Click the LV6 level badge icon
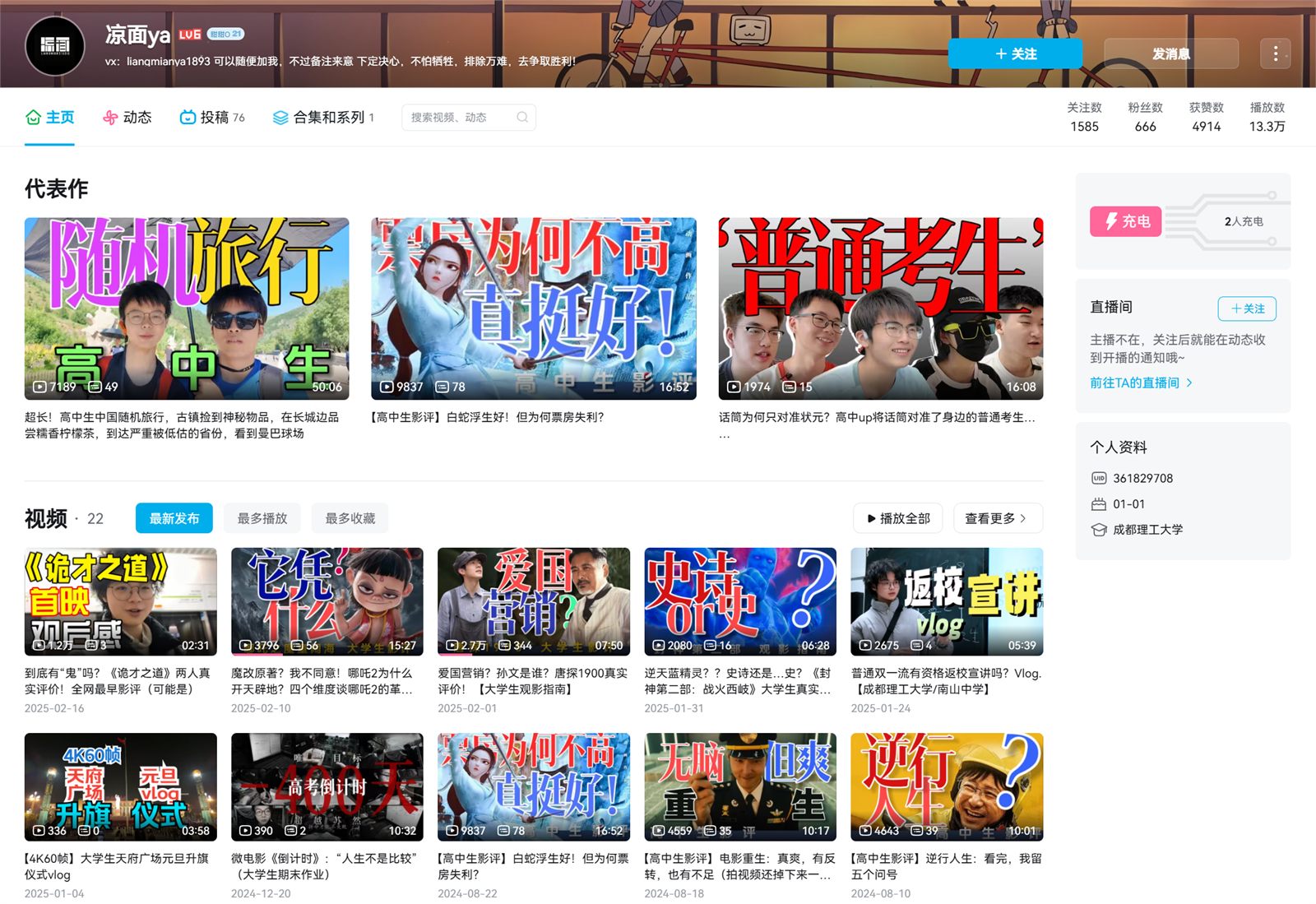 click(x=190, y=35)
